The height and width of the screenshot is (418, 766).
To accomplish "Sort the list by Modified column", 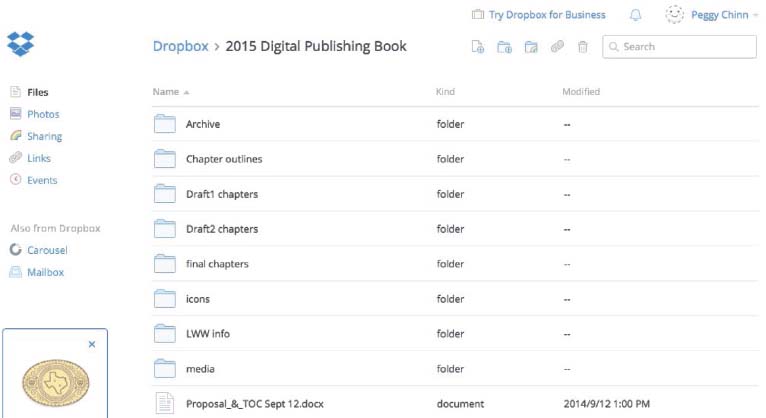I will pos(581,91).
